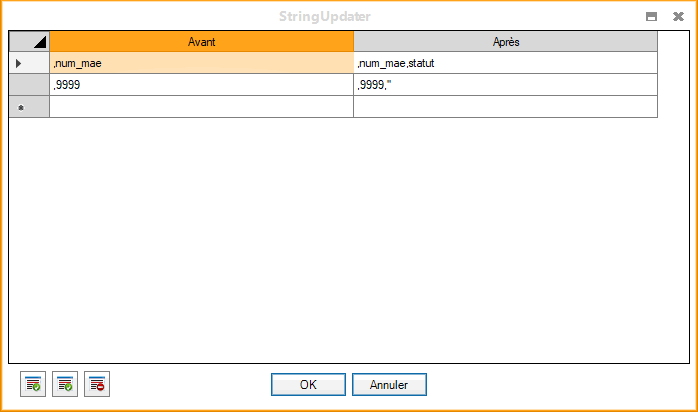
Task: Click the first list icon with green check
Action: tap(33, 384)
